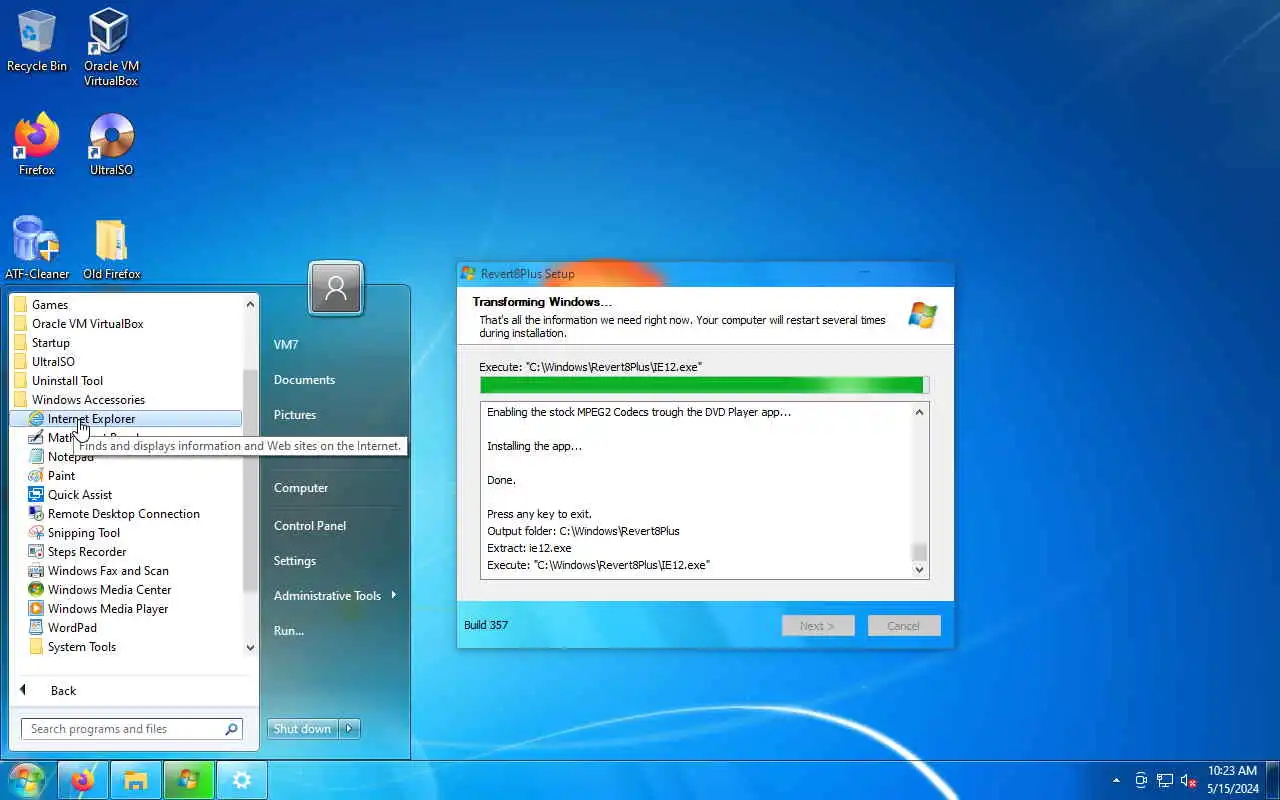Click the Build 357 label
The image size is (1280, 800).
(x=486, y=625)
